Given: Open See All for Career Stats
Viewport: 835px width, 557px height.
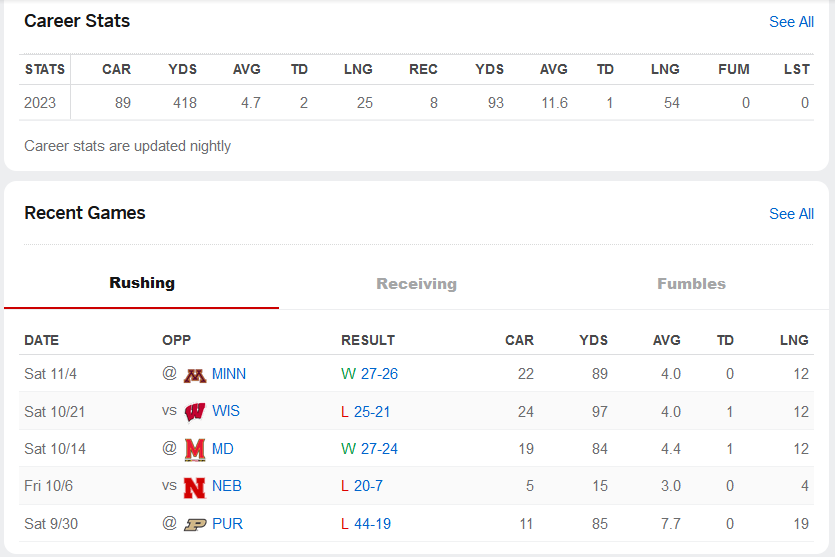Looking at the screenshot, I should pos(791,22).
